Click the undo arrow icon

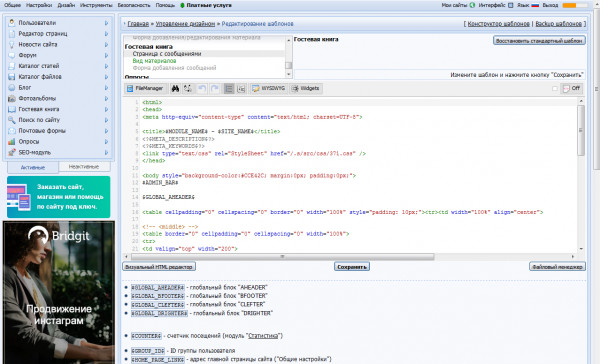pyautogui.click(x=202, y=88)
